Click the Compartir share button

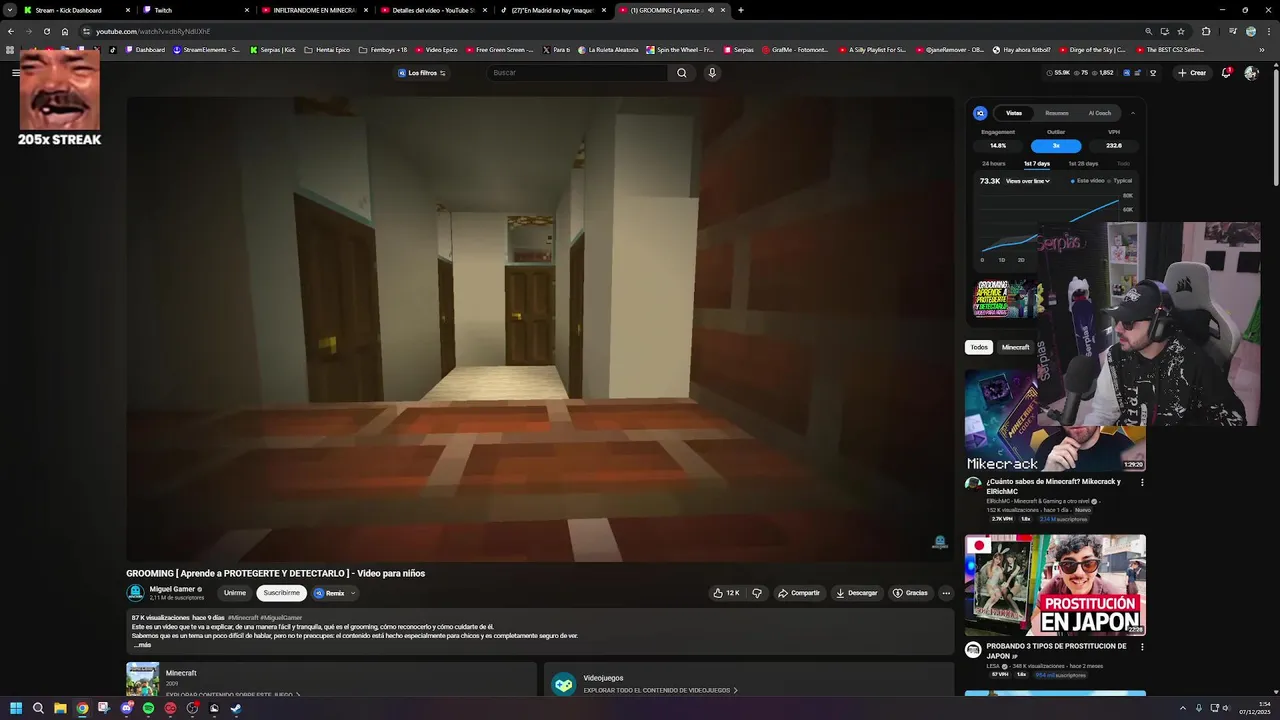point(798,593)
